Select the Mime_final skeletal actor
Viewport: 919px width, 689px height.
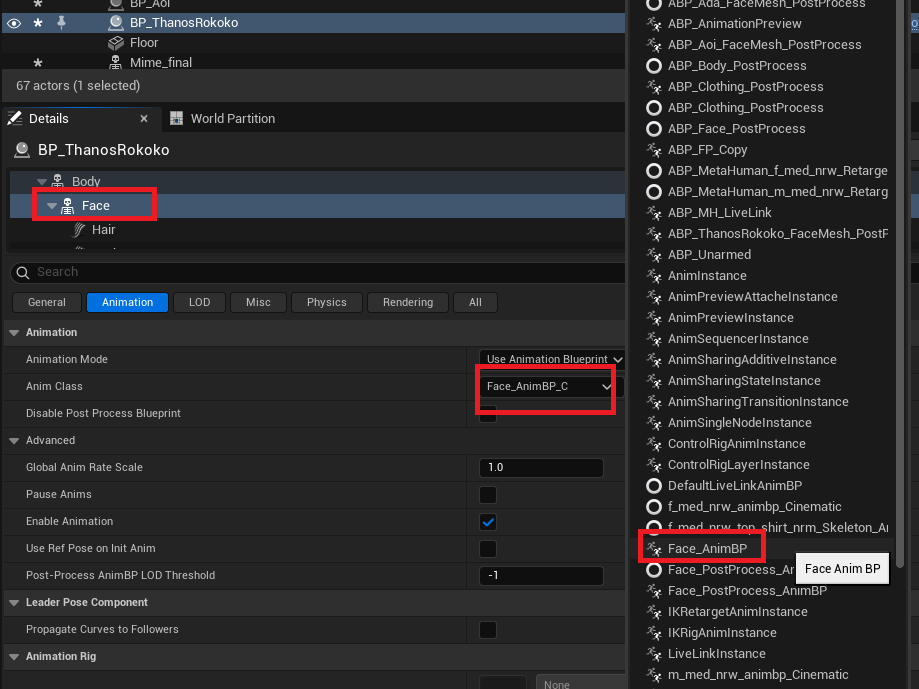[161, 62]
